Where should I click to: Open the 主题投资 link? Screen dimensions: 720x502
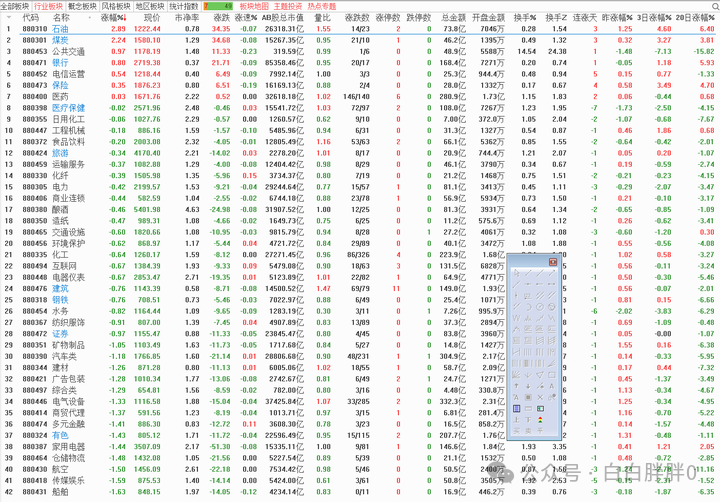click(x=288, y=6)
